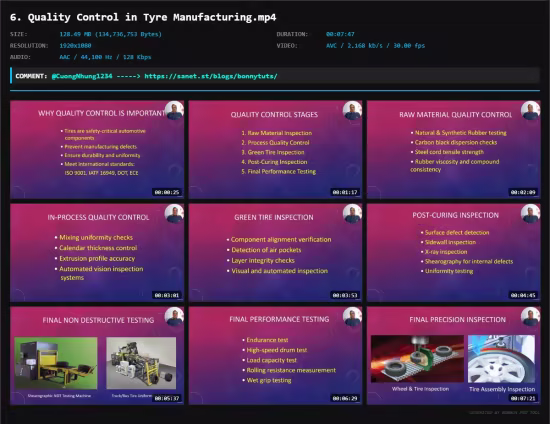This screenshot has width=550, height=424.
Task: Click the Detection of air pockets bullet
Action: [264, 250]
